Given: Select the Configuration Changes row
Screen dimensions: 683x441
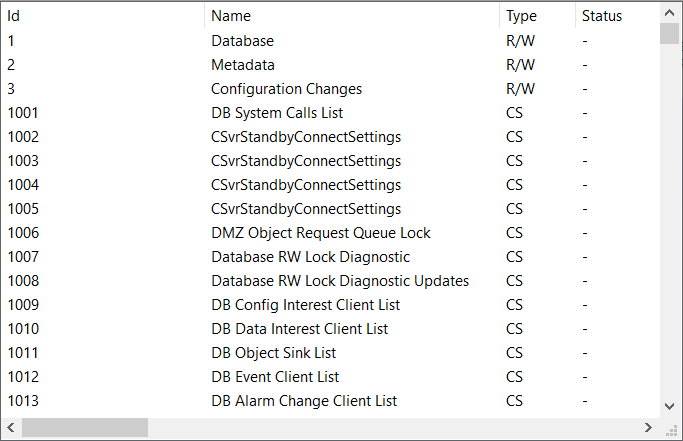Looking at the screenshot, I should tap(286, 89).
